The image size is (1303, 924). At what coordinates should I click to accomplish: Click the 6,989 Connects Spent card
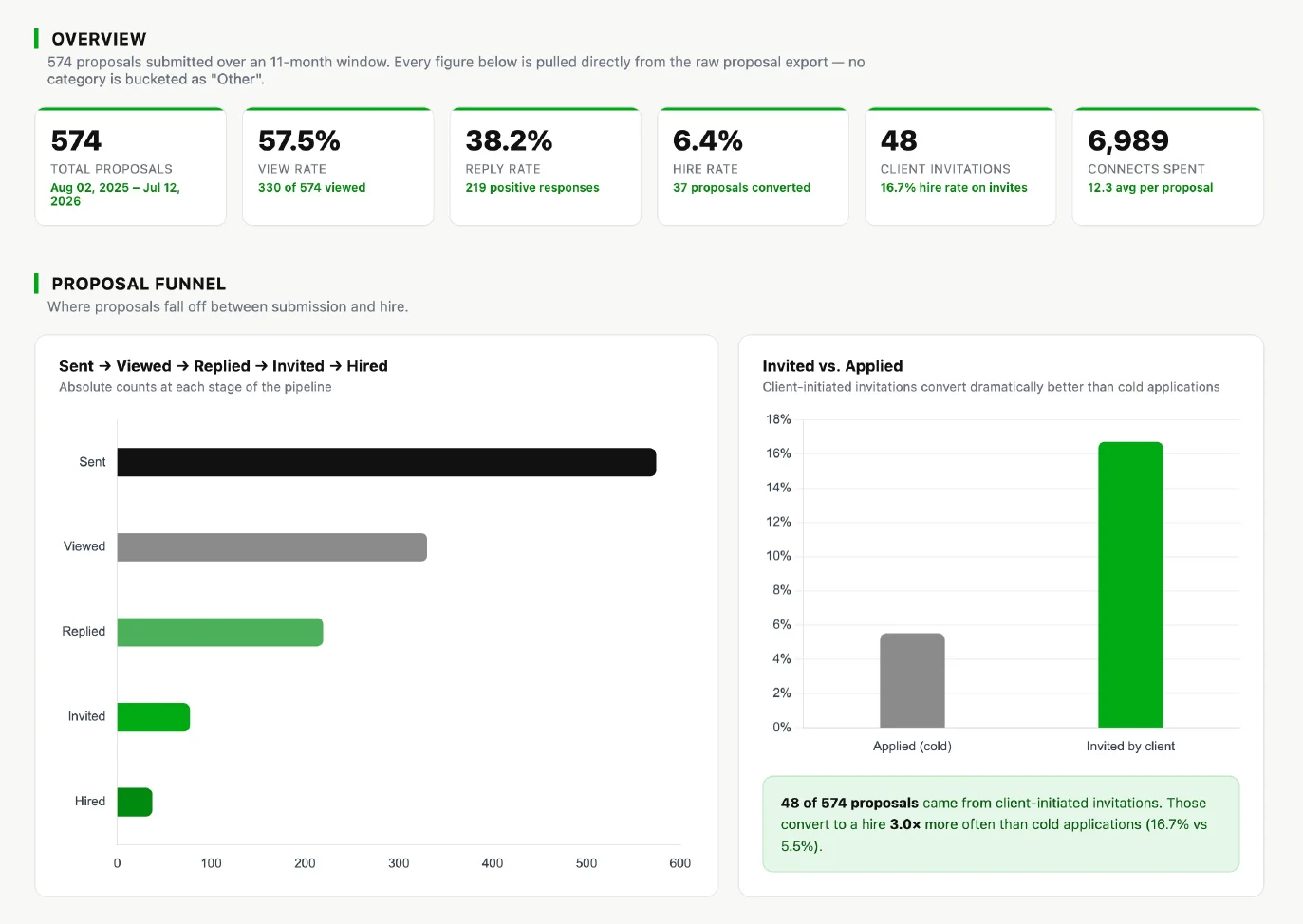[x=1167, y=166]
